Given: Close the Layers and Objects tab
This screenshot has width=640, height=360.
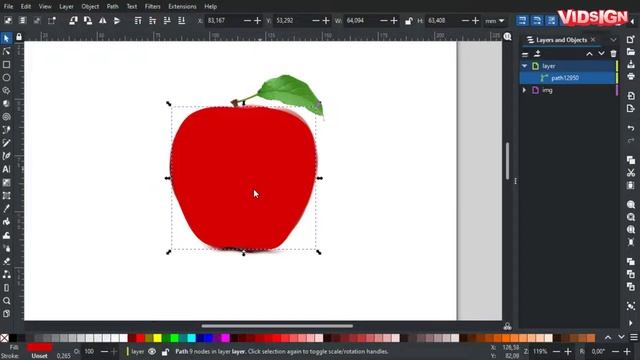Looking at the screenshot, I should point(593,40).
